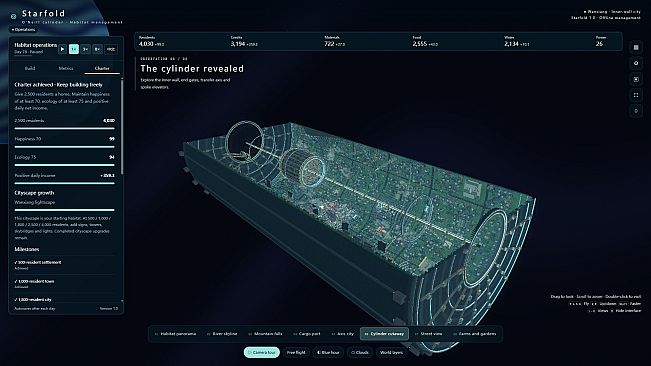This screenshot has height=366, width=651.
Task: Expand the Operations pill under the title
Action: [x=23, y=29]
